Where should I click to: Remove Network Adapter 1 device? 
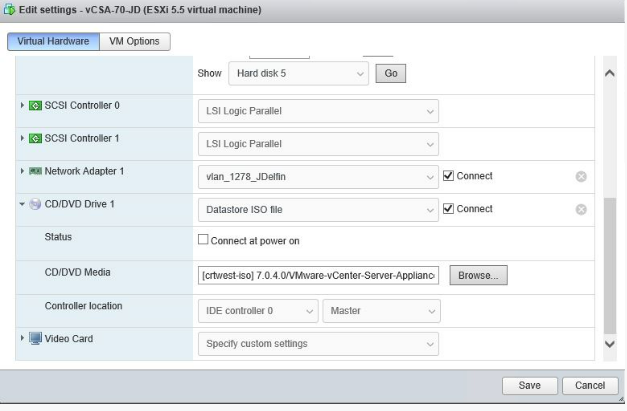(581, 177)
